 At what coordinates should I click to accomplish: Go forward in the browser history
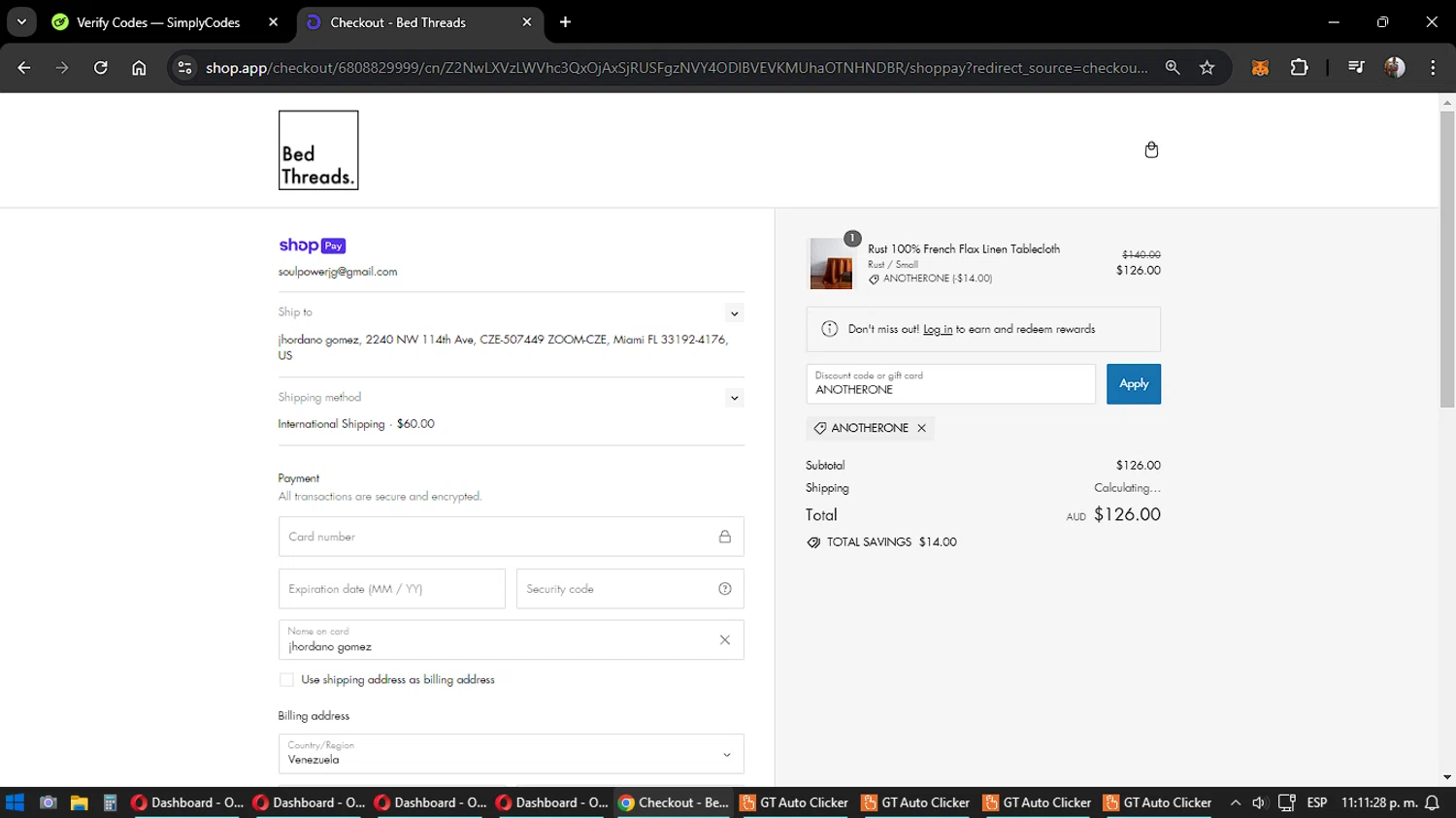point(62,68)
